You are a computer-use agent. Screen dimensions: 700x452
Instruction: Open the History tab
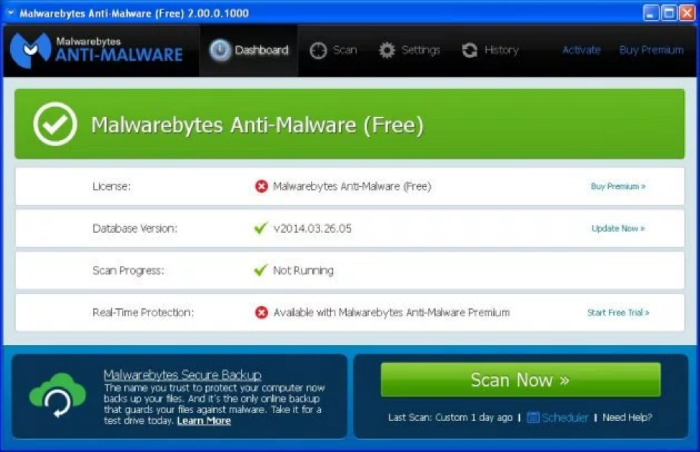490,50
